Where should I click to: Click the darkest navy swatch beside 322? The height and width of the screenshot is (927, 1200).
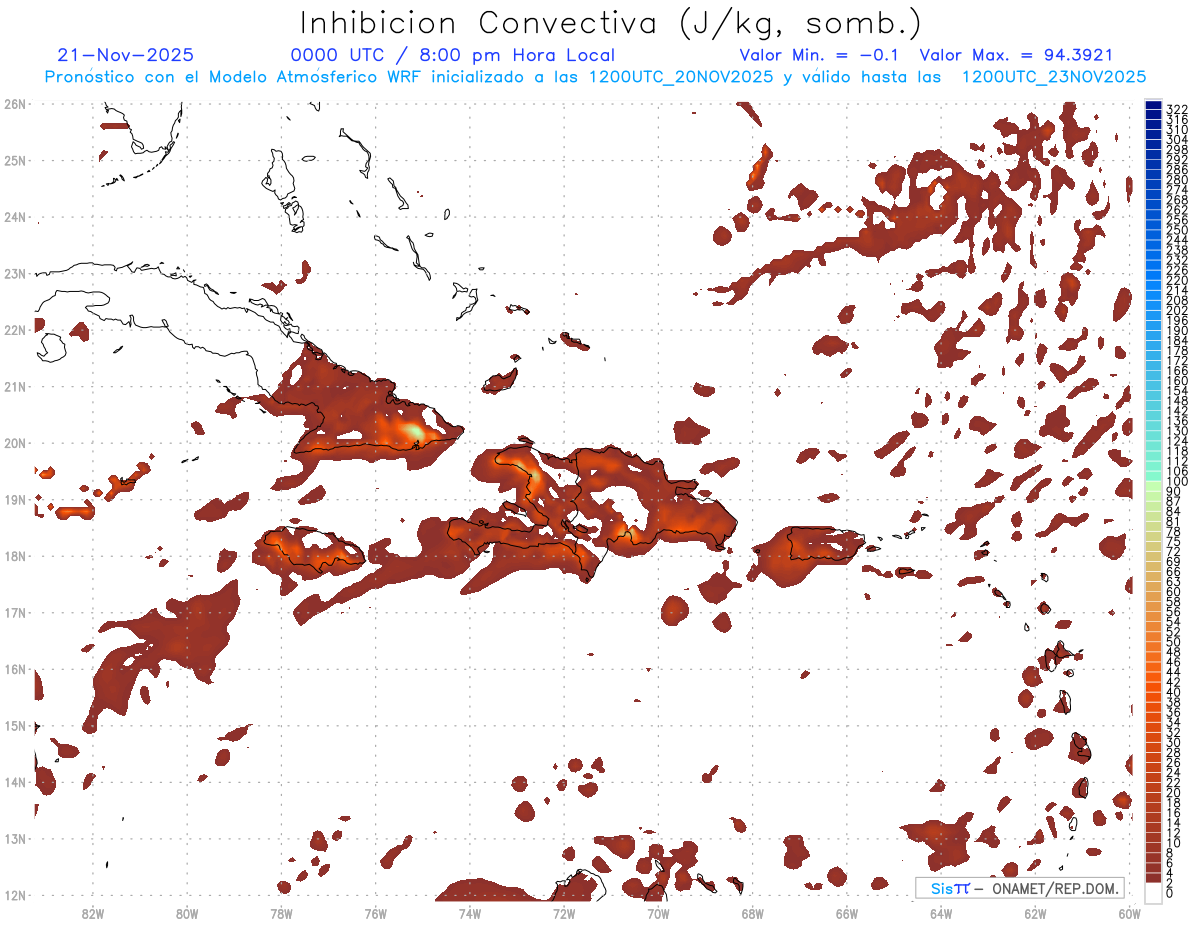click(1154, 105)
